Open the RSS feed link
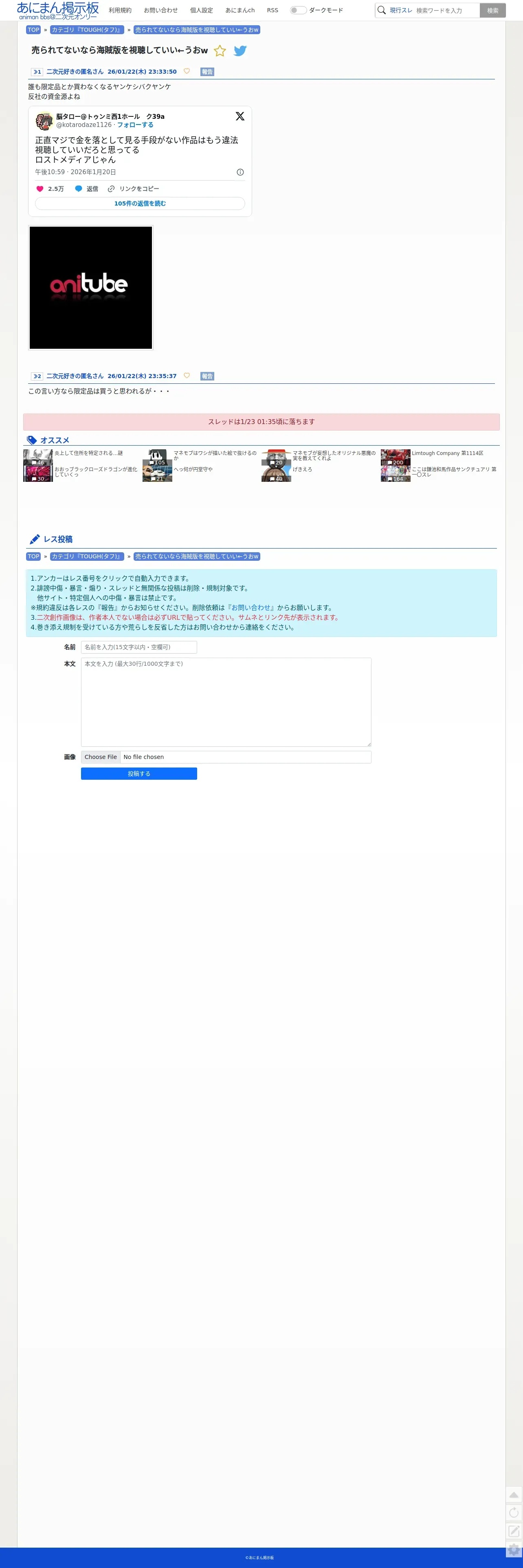This screenshot has width=523, height=1568. tap(272, 10)
